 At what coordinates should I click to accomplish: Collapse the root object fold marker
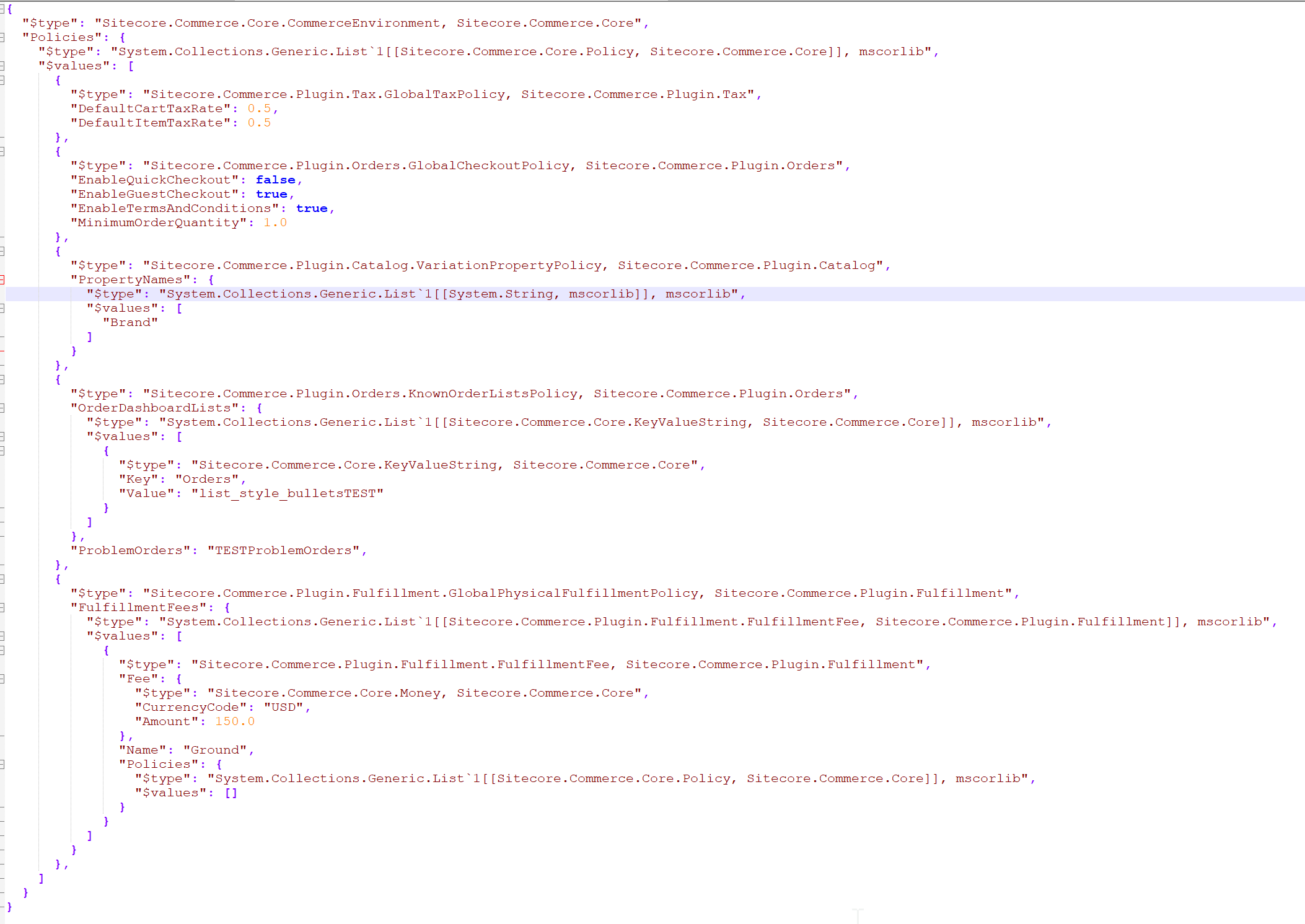click(2, 9)
